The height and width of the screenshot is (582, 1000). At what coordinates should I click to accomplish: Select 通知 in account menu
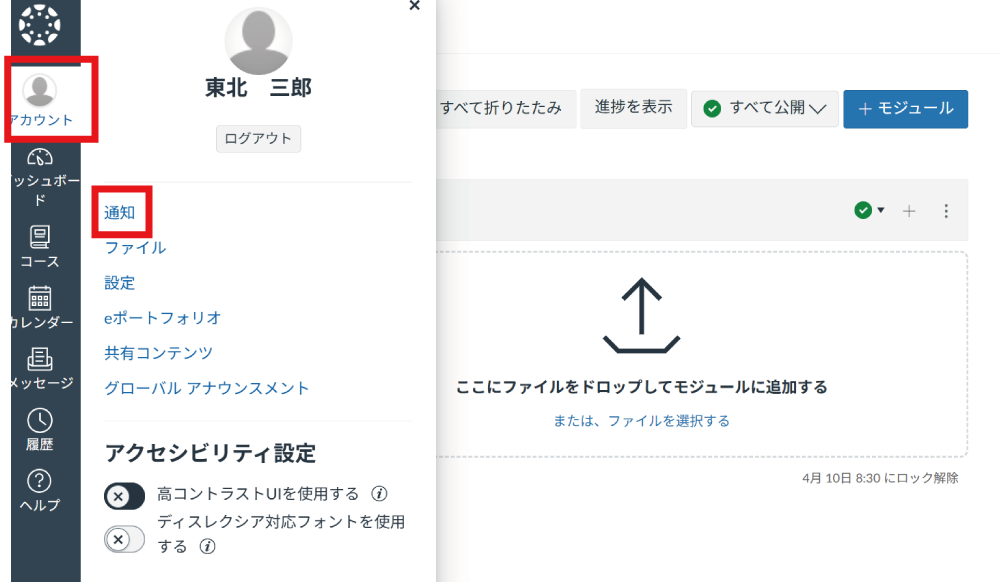point(120,212)
